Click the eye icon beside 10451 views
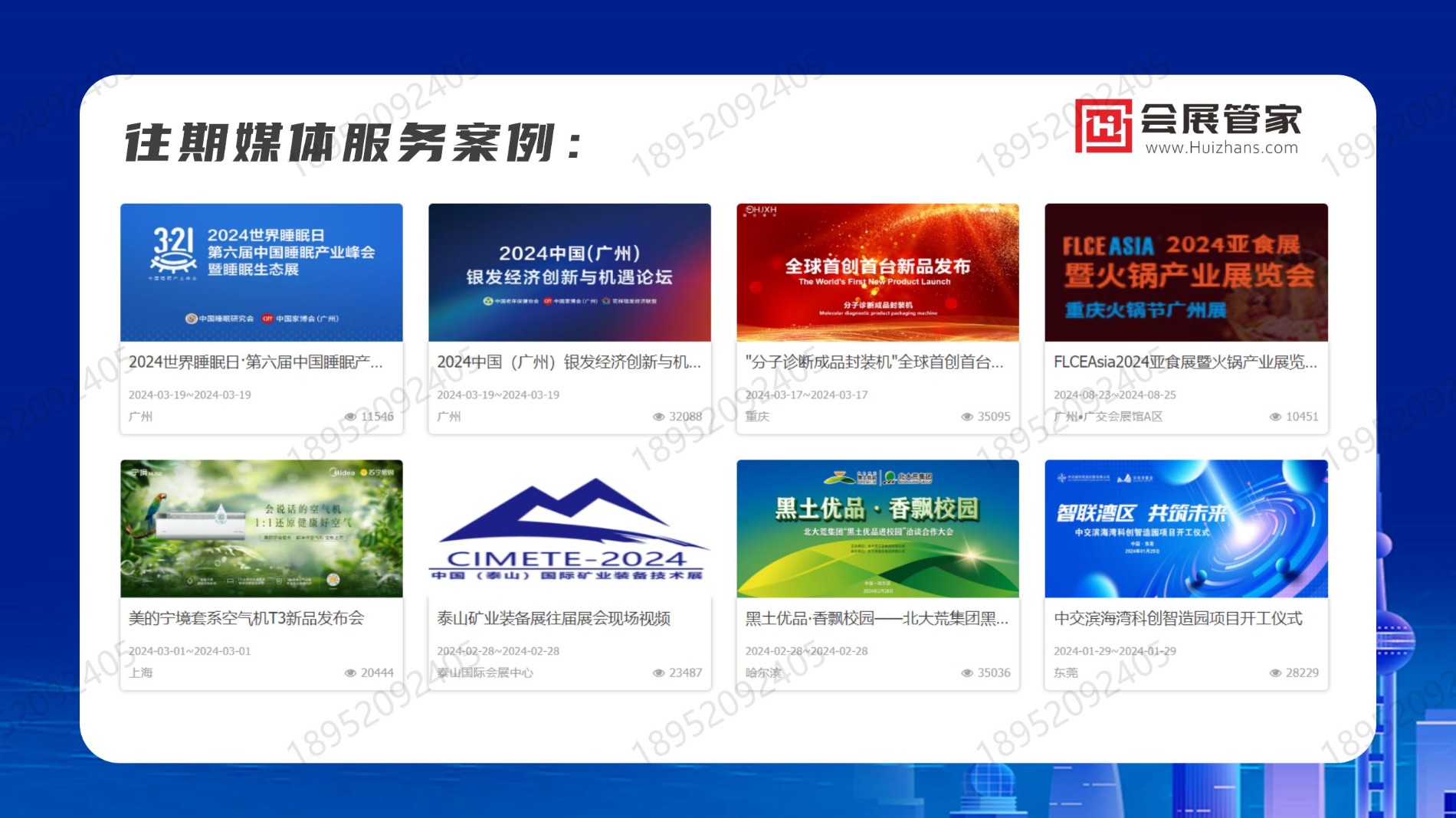This screenshot has width=1456, height=818. 1275,417
